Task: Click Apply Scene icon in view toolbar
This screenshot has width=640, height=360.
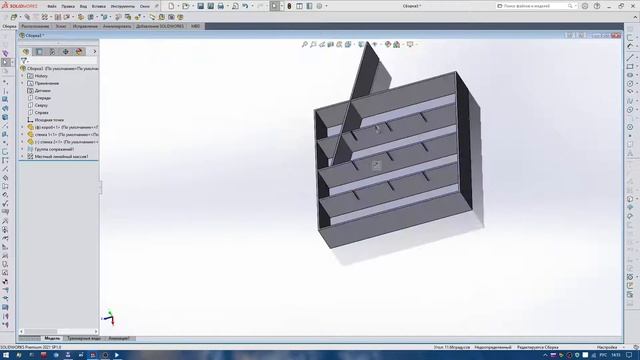Action: coord(396,44)
